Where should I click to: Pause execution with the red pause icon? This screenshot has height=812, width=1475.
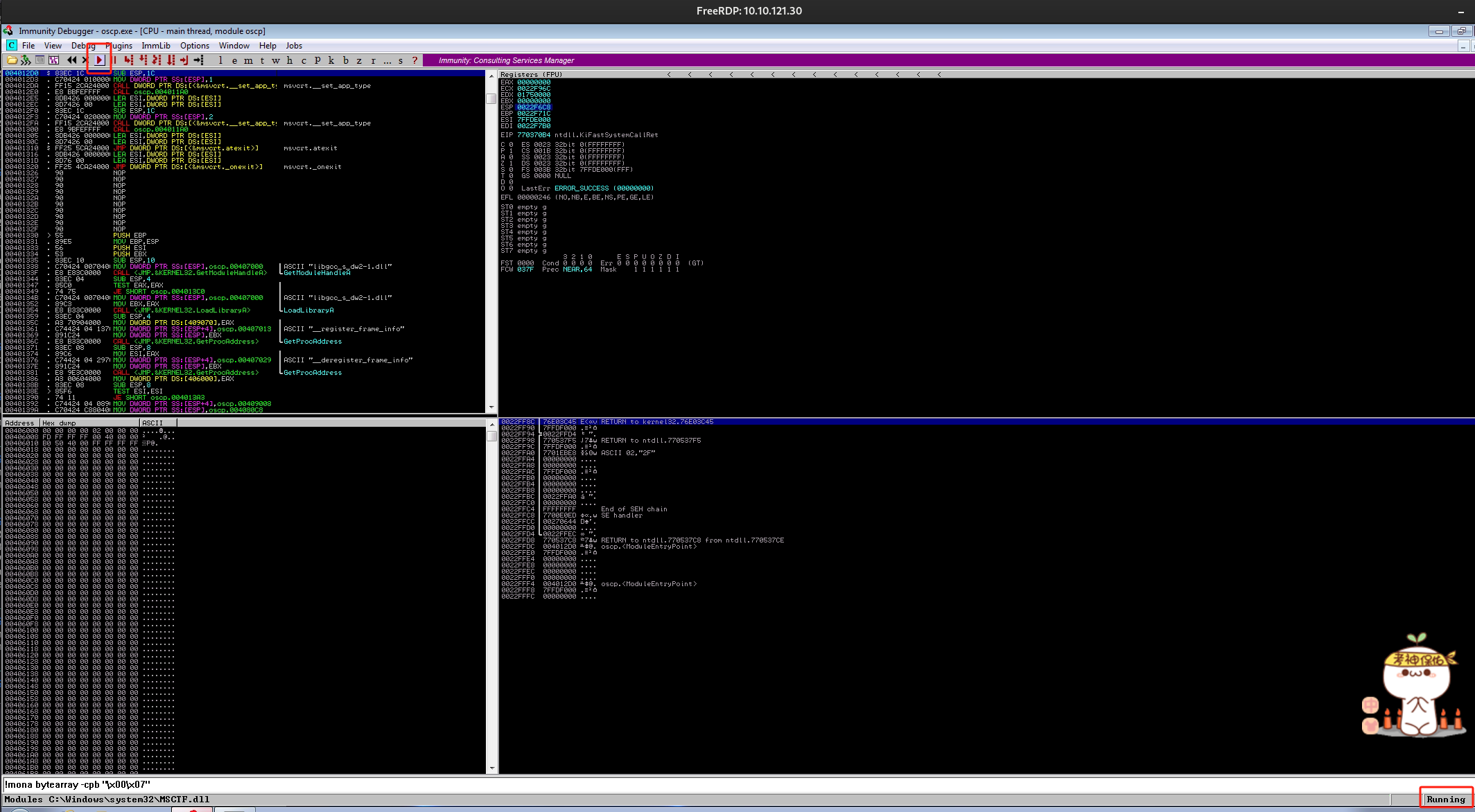(115, 60)
